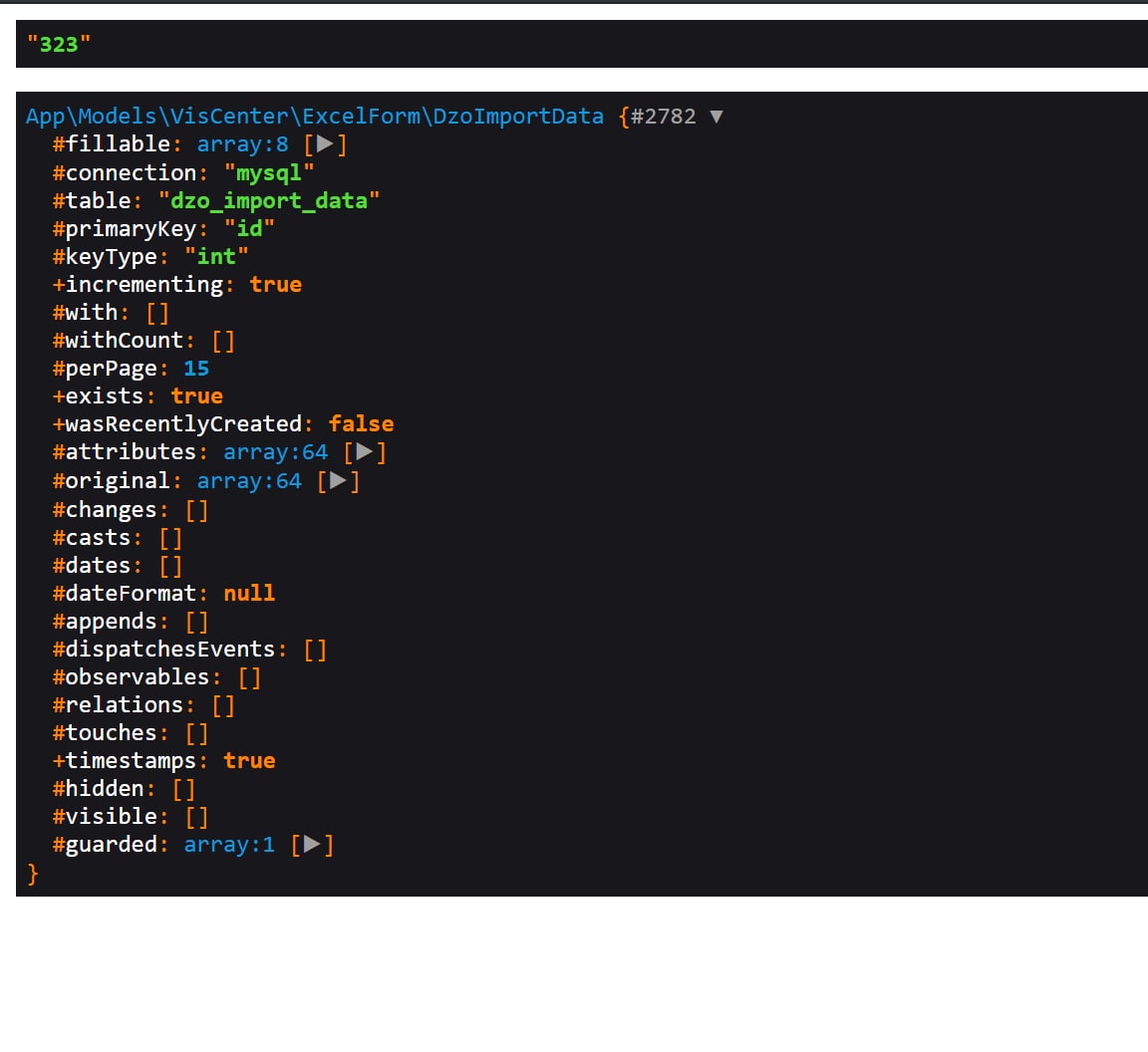Viewport: 1148px width, 1052px height.
Task: Click the "id" primaryKey value
Action: (x=250, y=228)
